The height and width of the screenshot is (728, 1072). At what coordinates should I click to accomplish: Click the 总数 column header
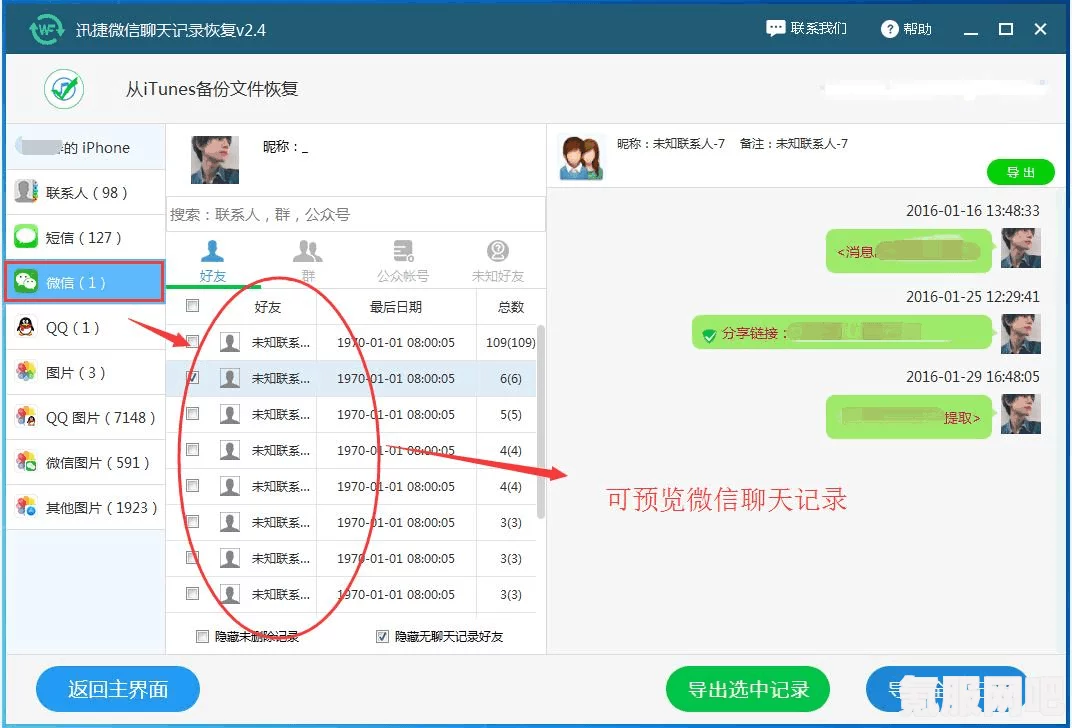(511, 307)
